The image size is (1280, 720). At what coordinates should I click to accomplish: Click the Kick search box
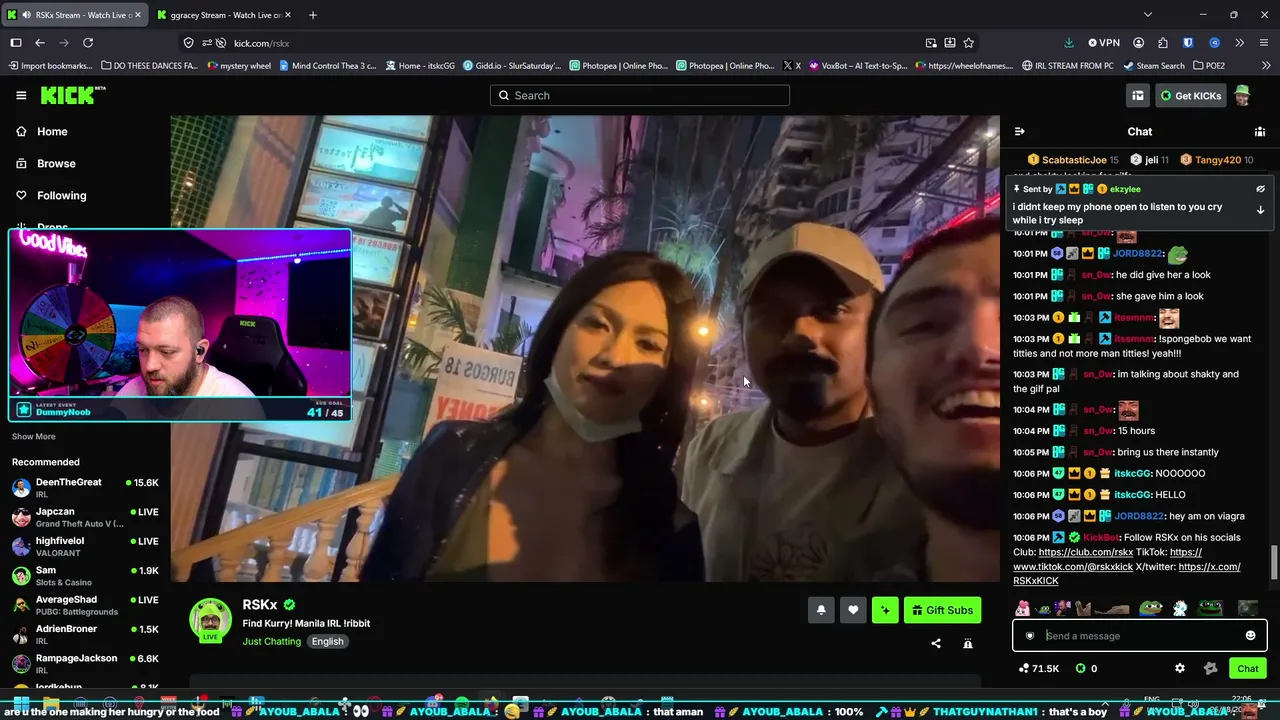tap(640, 95)
